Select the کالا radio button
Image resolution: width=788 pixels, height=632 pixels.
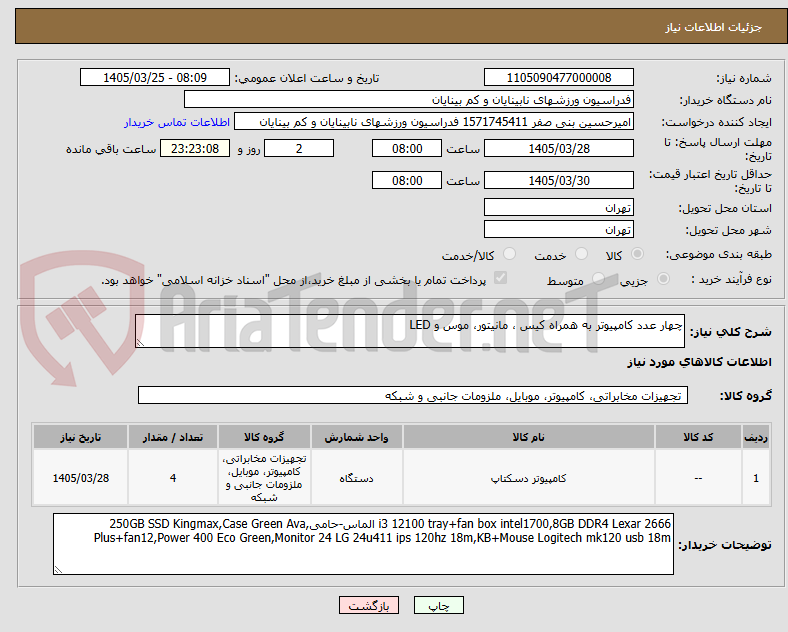pyautogui.click(x=637, y=254)
